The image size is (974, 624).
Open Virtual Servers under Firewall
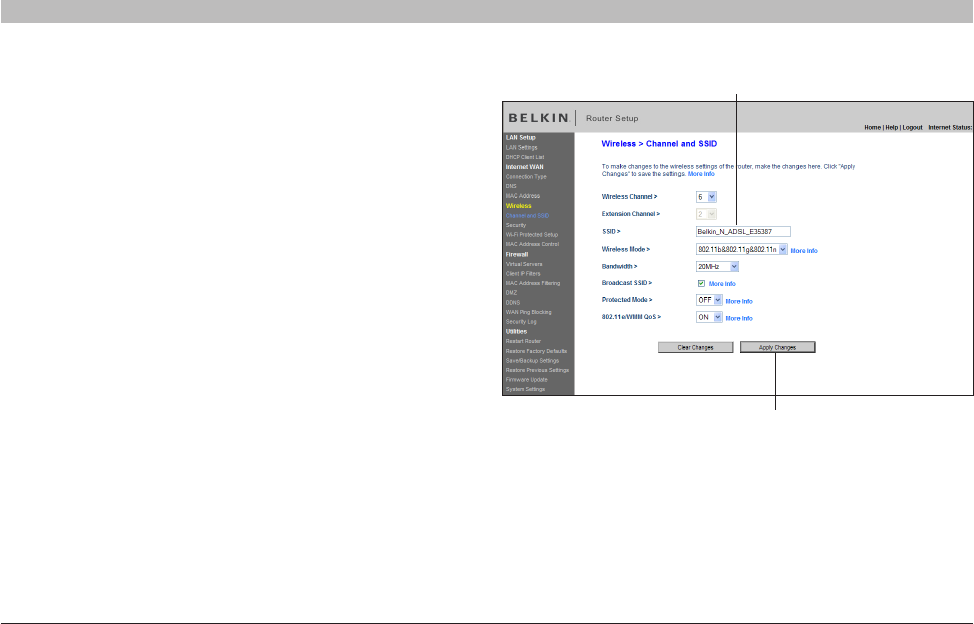(x=524, y=264)
